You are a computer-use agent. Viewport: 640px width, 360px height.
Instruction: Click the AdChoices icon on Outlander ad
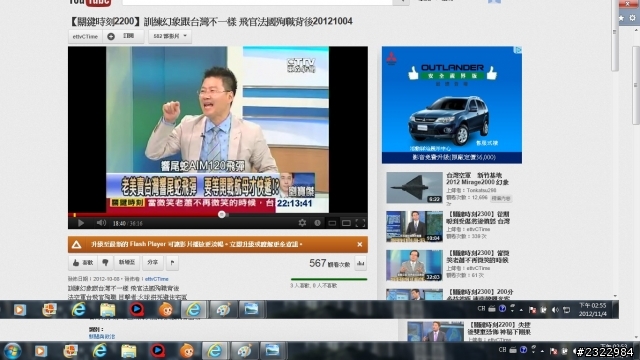click(518, 50)
